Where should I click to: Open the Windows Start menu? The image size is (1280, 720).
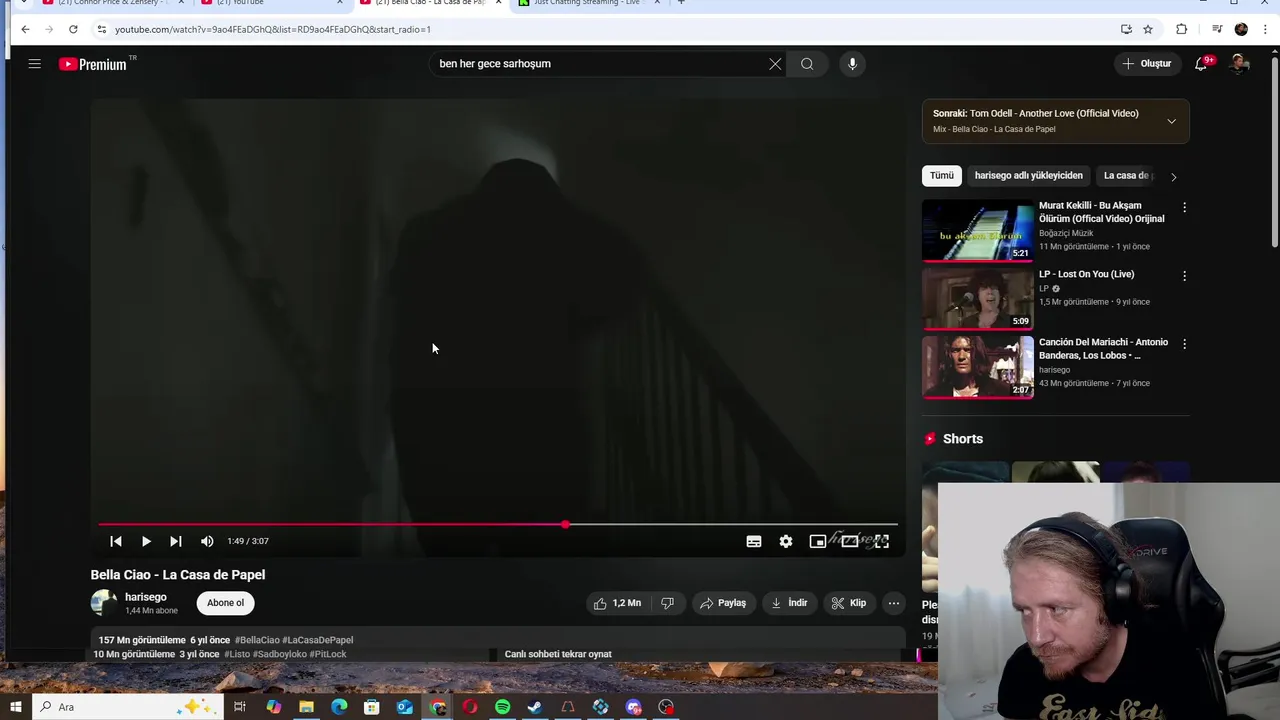coord(15,707)
